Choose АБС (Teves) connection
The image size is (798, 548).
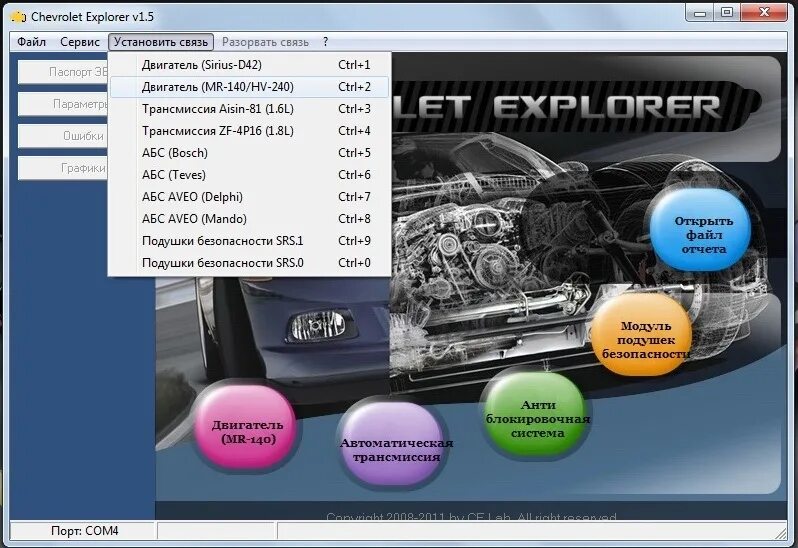point(249,175)
